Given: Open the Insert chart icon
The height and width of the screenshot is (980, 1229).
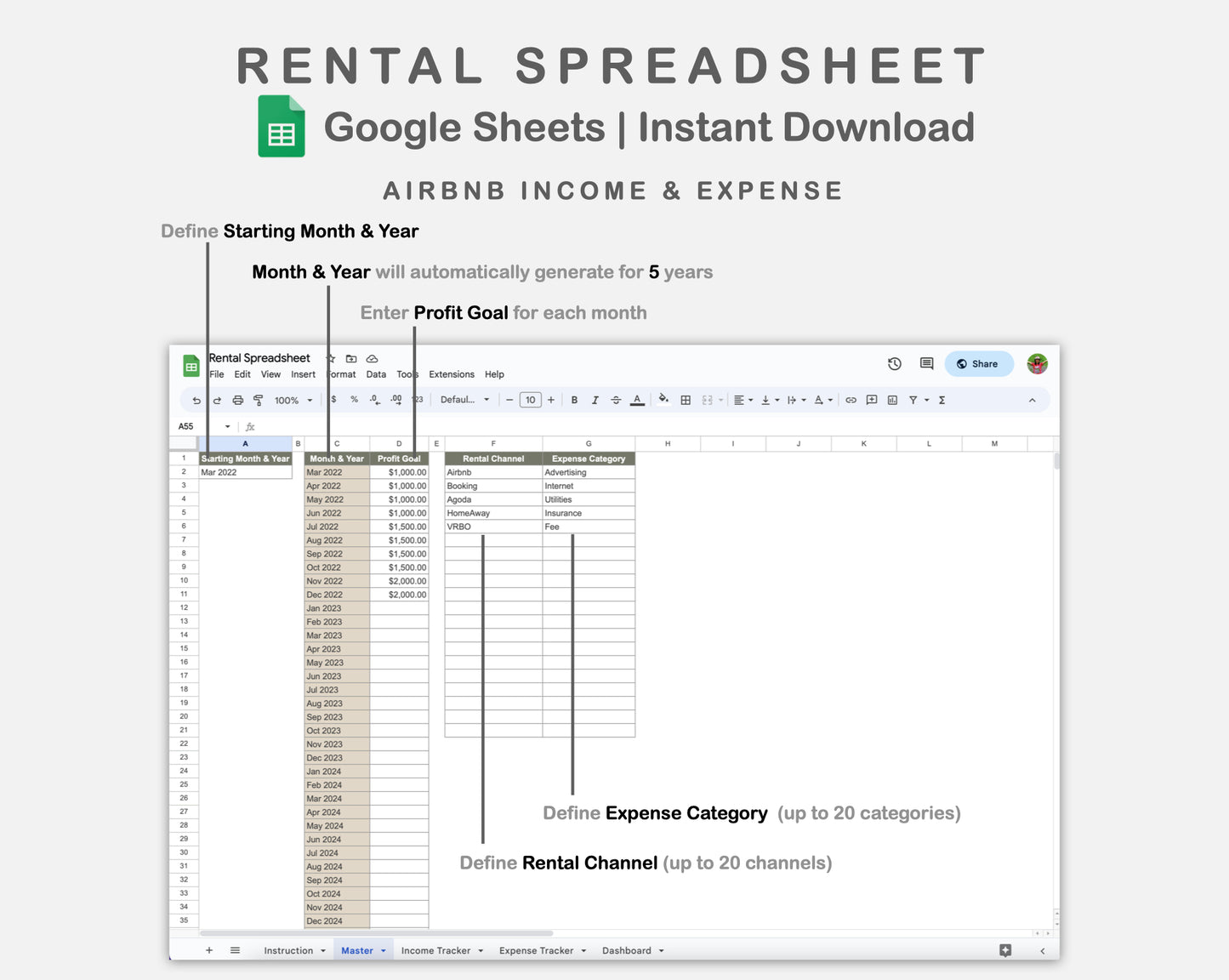Looking at the screenshot, I should pyautogui.click(x=891, y=400).
